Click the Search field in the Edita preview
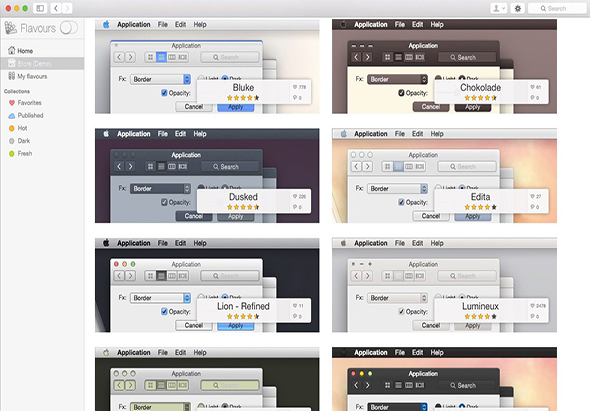The height and width of the screenshot is (411, 590). coord(467,166)
